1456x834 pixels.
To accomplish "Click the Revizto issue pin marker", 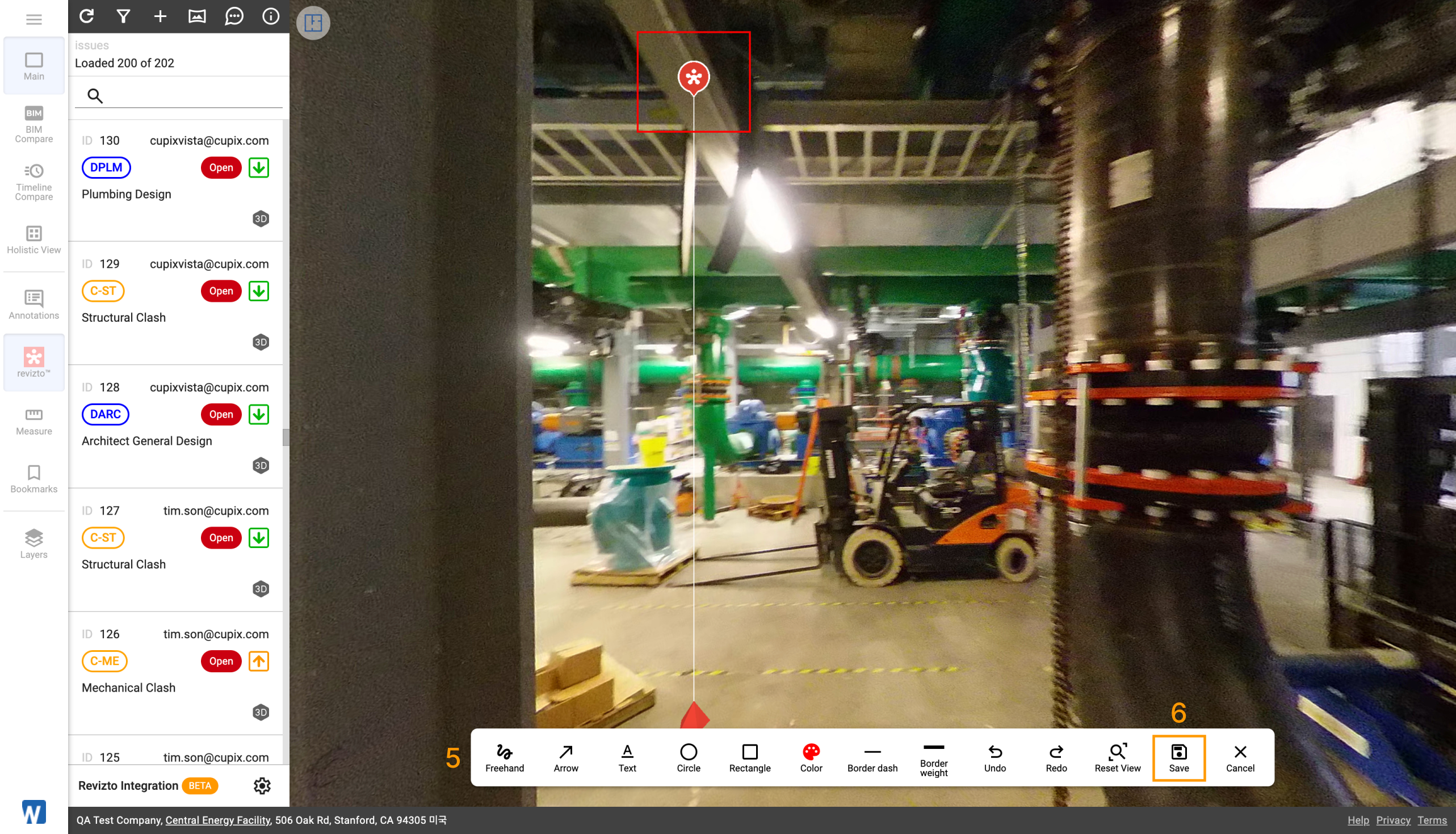I will click(693, 77).
